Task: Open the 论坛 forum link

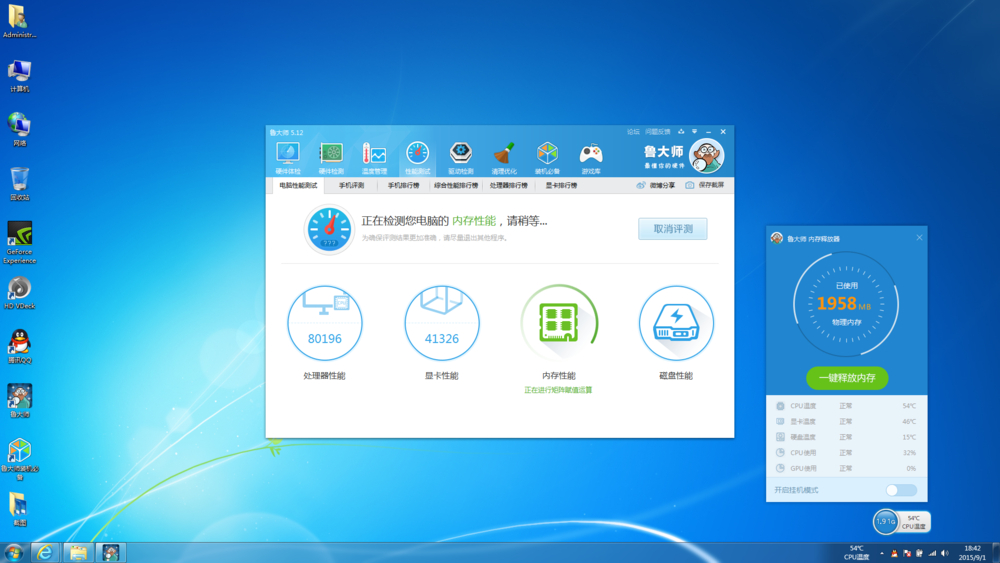Action: coord(633,132)
